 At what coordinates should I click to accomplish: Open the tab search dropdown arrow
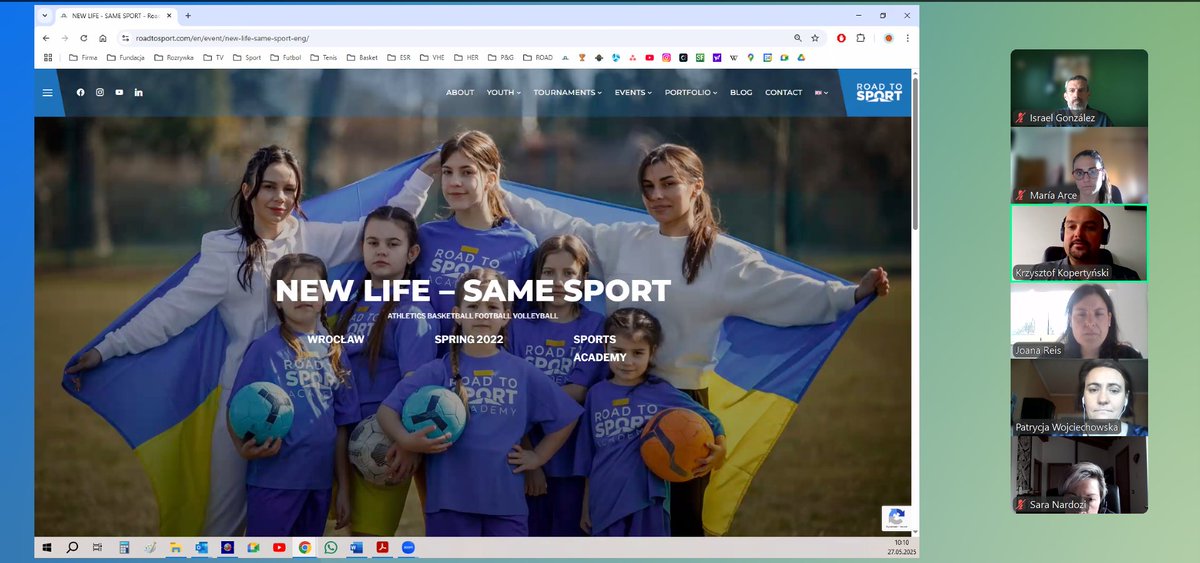pyautogui.click(x=44, y=16)
